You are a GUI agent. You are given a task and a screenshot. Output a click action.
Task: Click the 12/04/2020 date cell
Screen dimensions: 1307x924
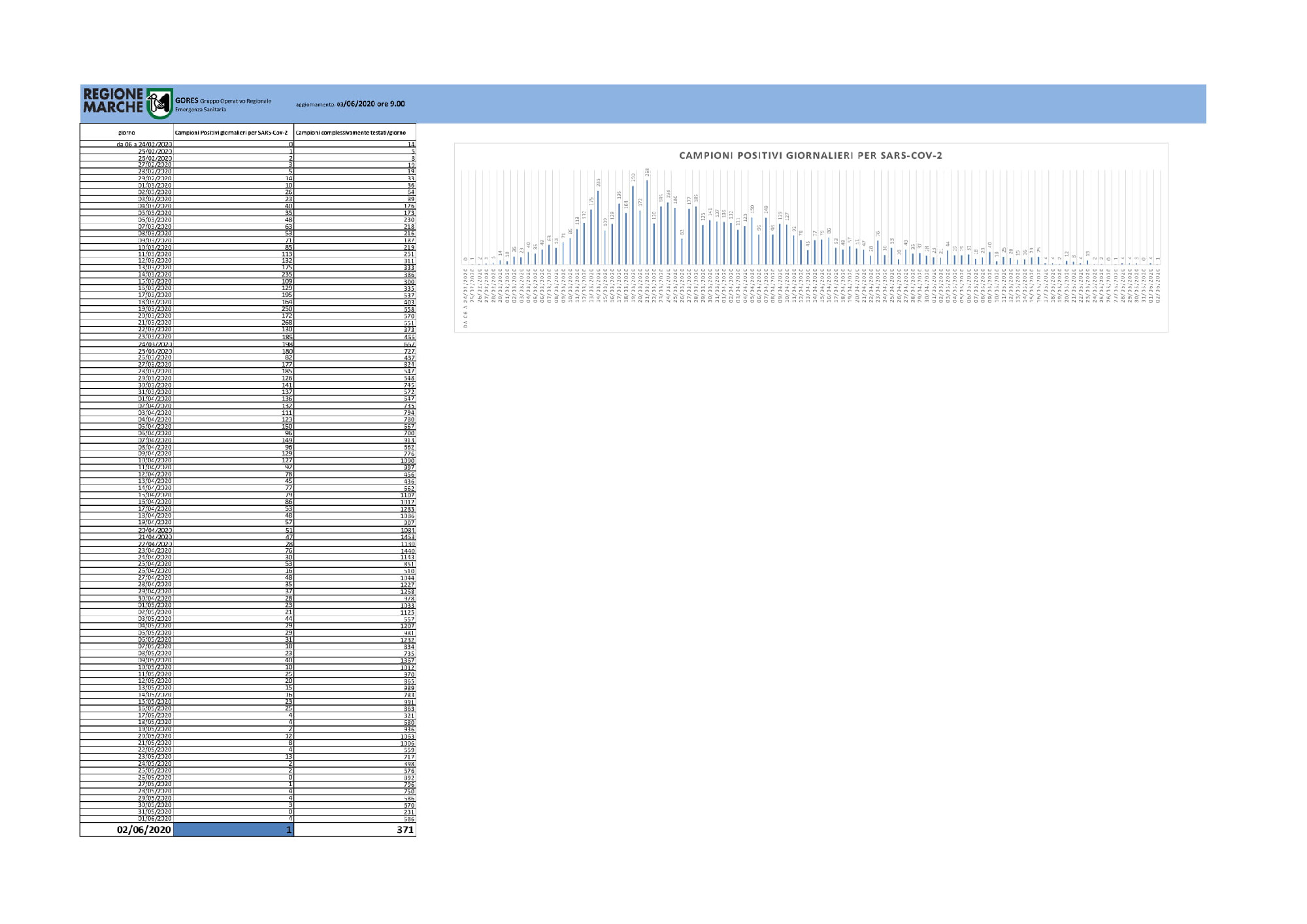(155, 474)
